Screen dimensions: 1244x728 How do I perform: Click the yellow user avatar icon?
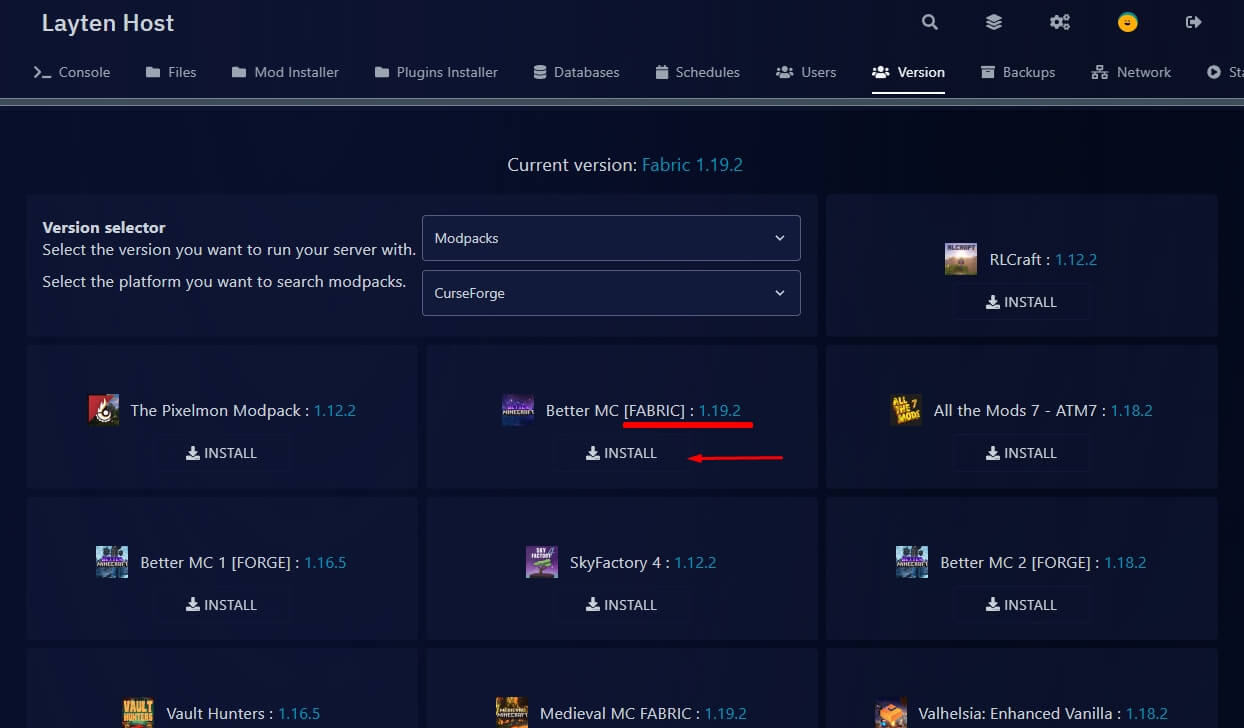1127,21
